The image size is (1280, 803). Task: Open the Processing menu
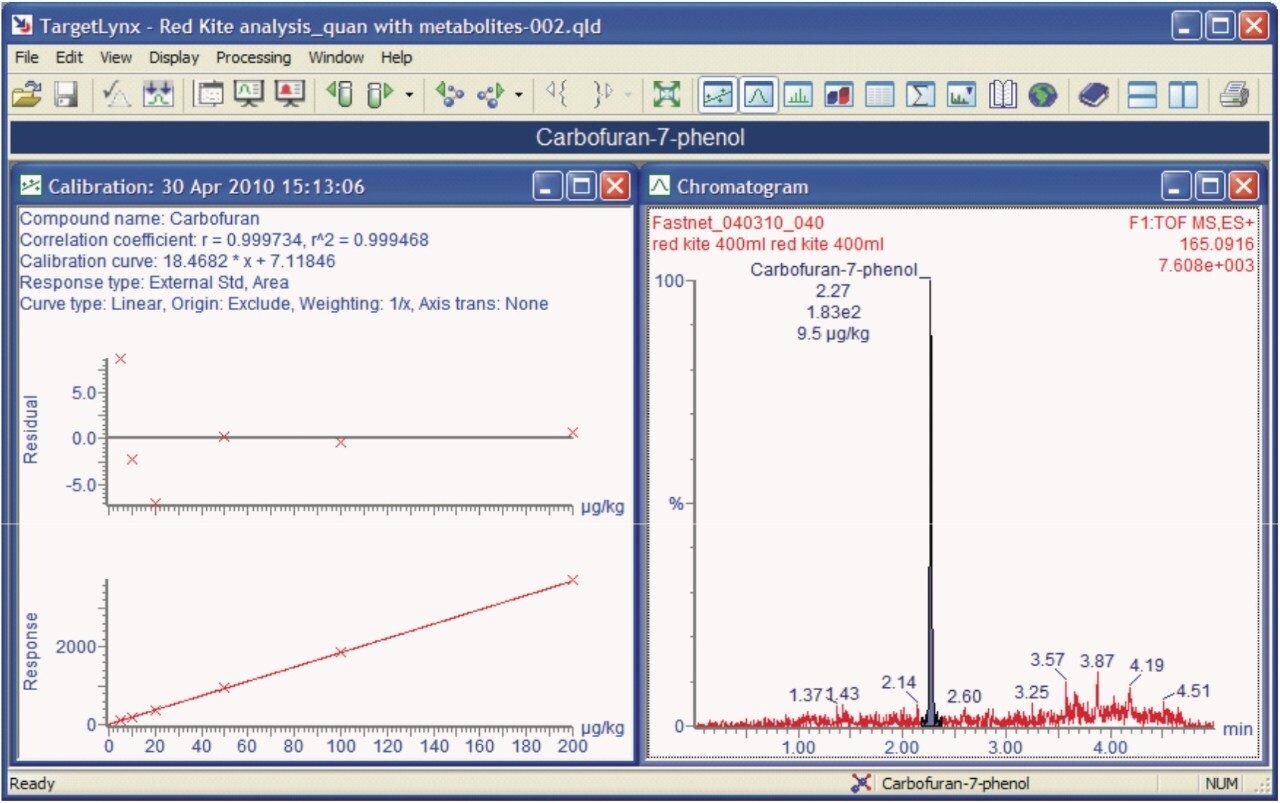tap(253, 57)
